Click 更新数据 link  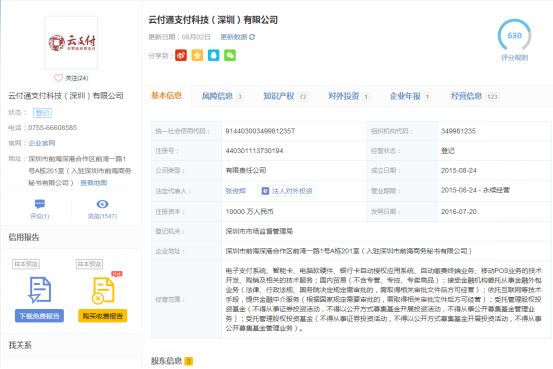pyautogui.click(x=234, y=37)
